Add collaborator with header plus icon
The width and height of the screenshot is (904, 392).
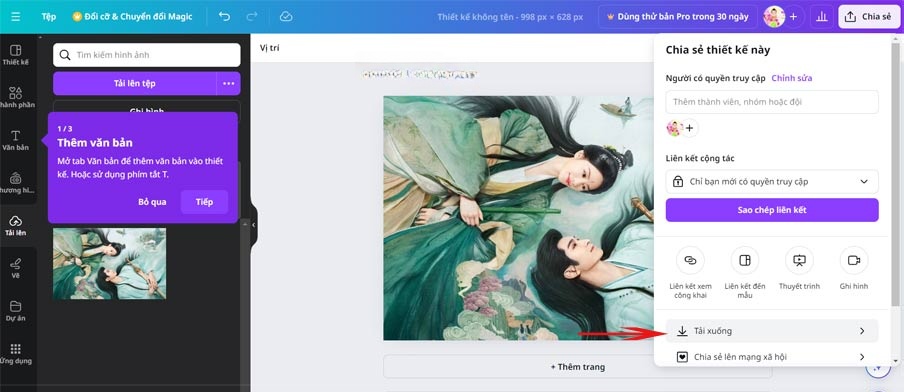[x=793, y=17]
